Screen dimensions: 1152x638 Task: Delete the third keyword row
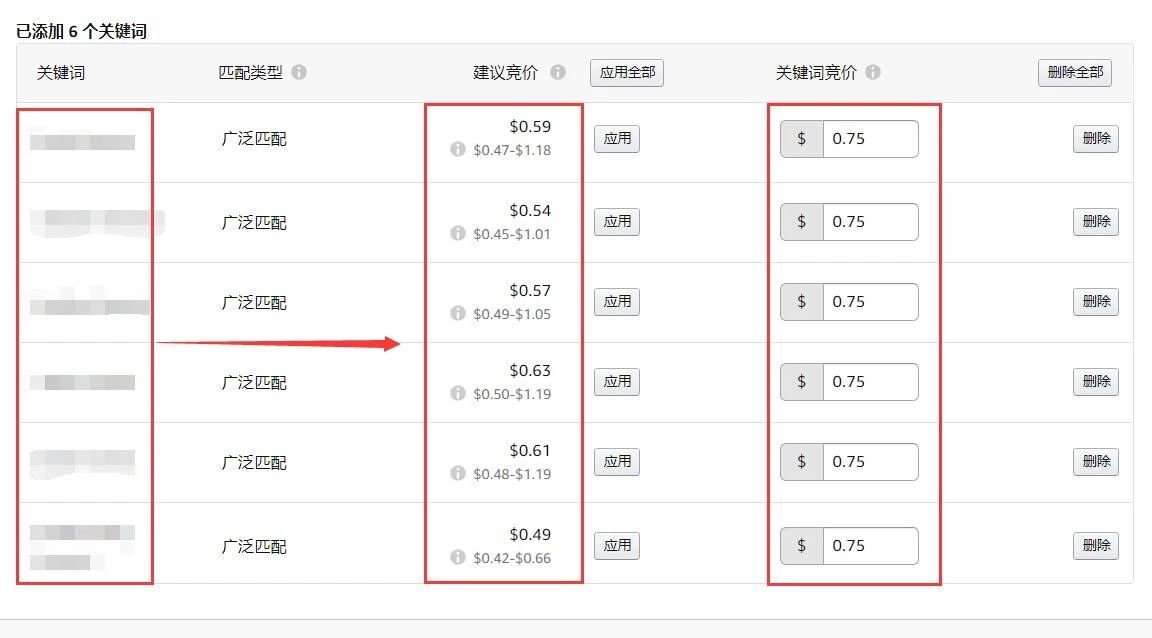(x=1096, y=302)
